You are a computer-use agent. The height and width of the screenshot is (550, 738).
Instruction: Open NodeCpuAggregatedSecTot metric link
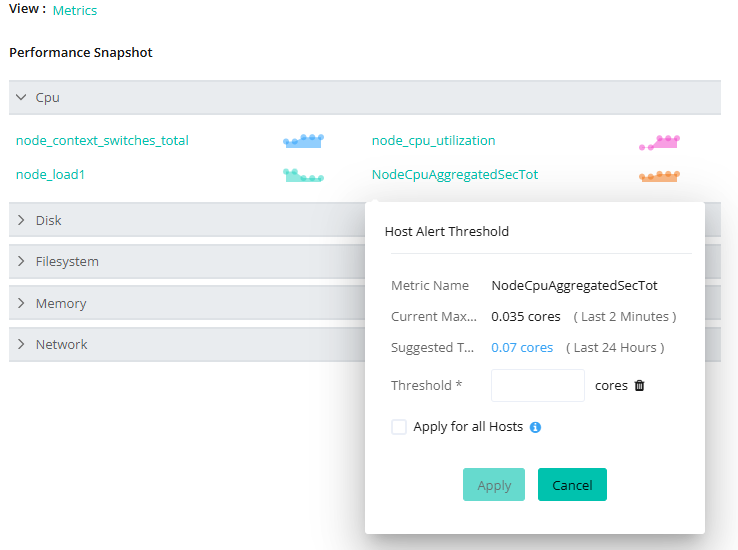(x=455, y=175)
